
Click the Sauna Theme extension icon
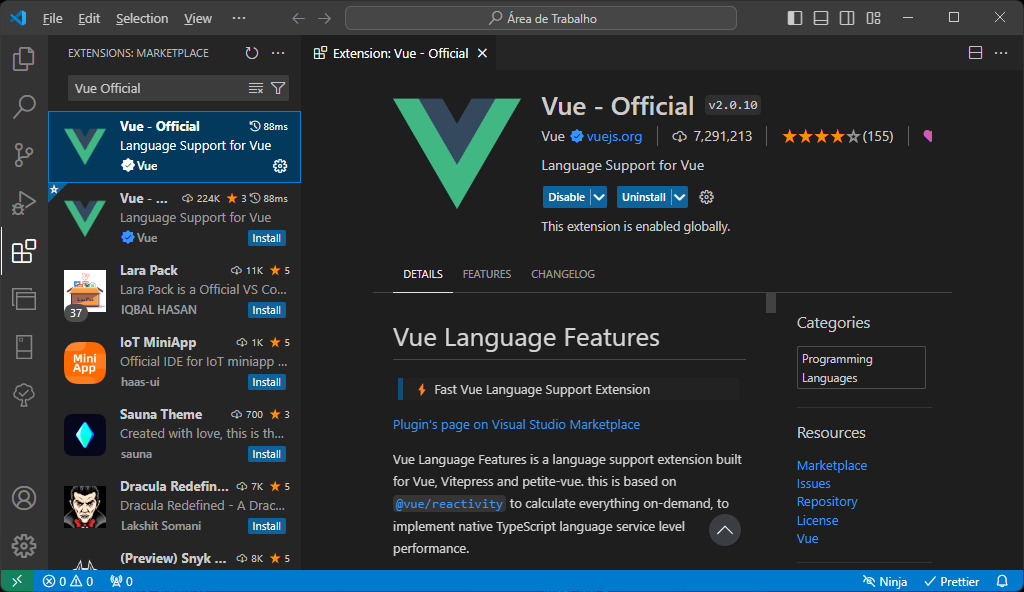[x=85, y=435]
